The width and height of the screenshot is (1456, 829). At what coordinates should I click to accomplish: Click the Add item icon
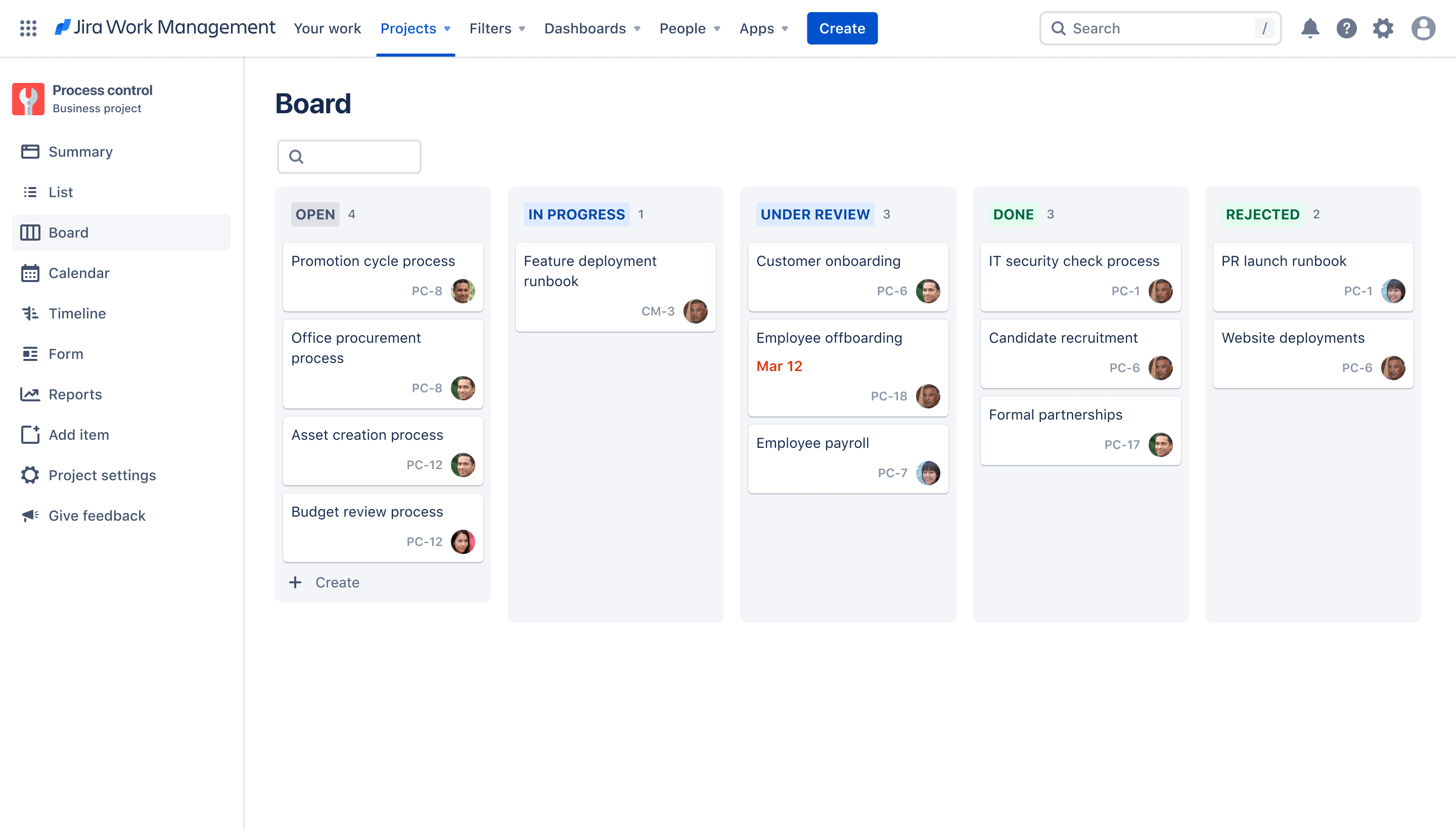point(29,434)
